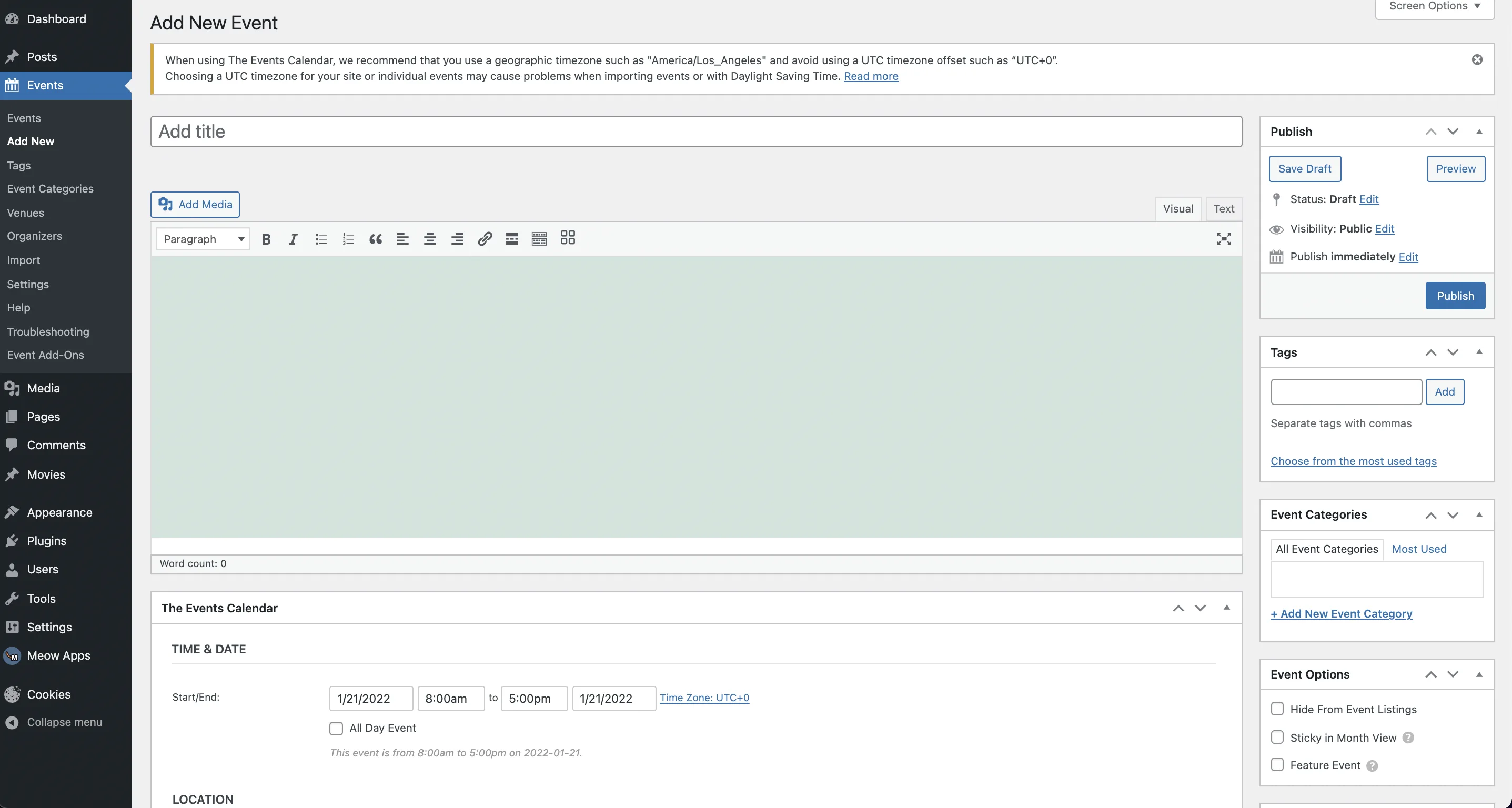The height and width of the screenshot is (808, 1512).
Task: Insert a blockquote in the editor
Action: tap(376, 239)
